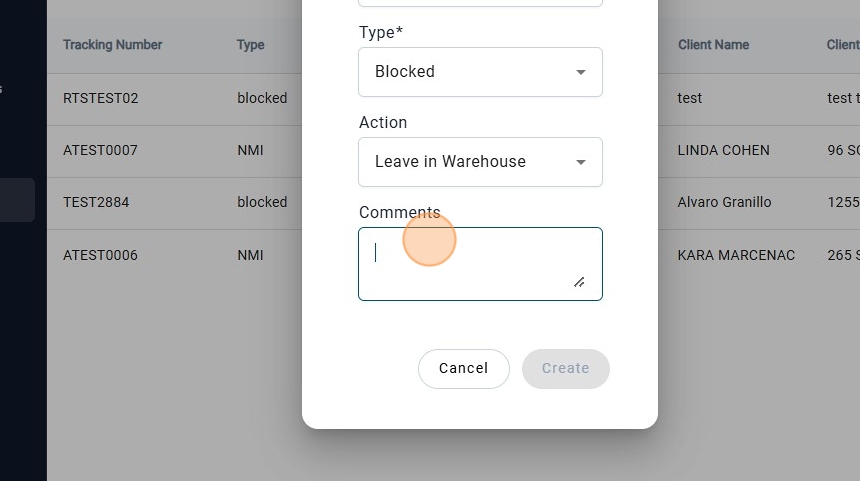This screenshot has height=481, width=860.
Task: Click client name LINDA COHEN
Action: 723,150
